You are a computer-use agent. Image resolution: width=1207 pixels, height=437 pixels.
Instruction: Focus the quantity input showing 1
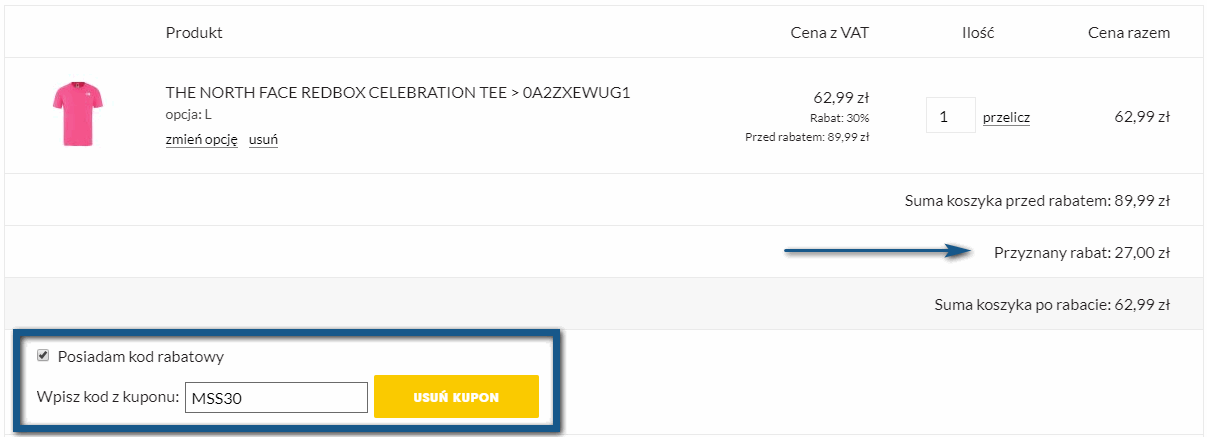[949, 116]
